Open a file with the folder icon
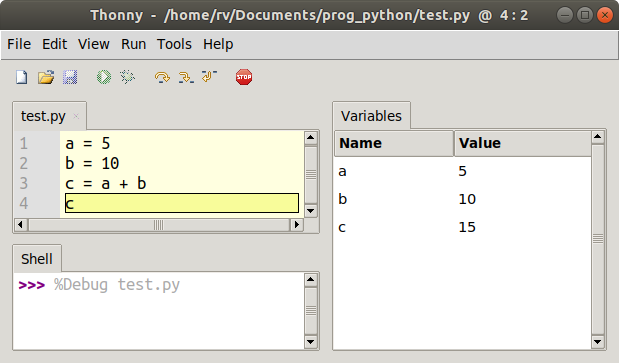619x363 pixels. [46, 77]
